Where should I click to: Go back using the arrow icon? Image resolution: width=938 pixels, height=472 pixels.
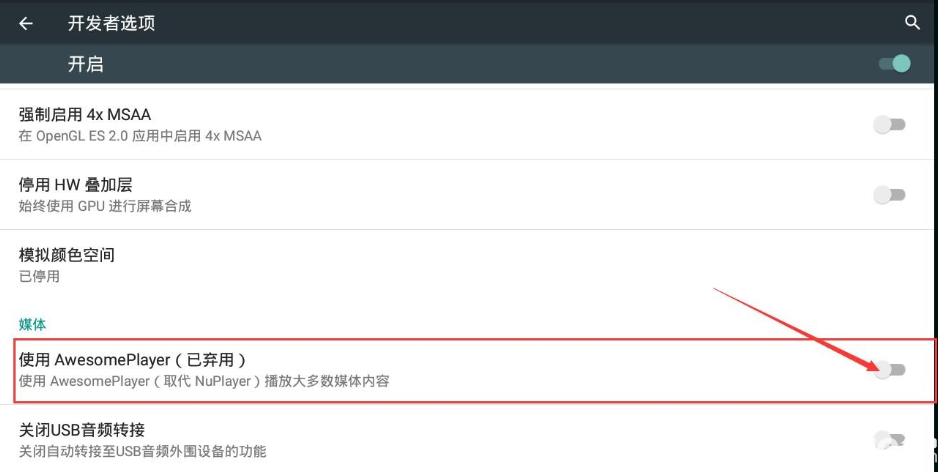[26, 23]
